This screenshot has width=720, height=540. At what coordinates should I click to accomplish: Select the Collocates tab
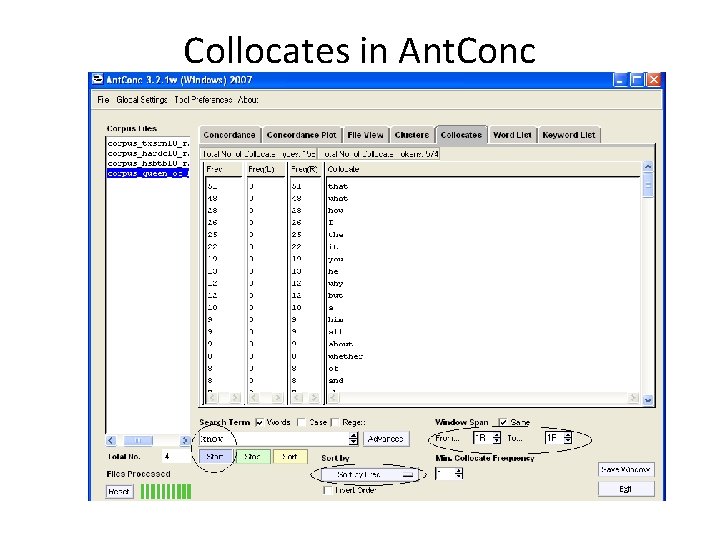click(461, 135)
